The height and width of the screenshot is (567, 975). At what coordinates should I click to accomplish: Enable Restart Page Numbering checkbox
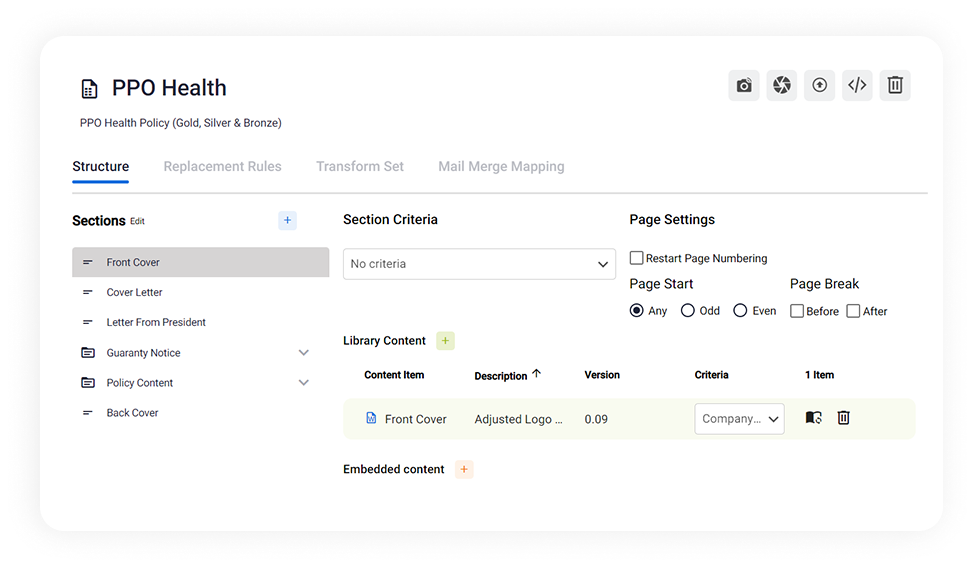[x=637, y=258]
